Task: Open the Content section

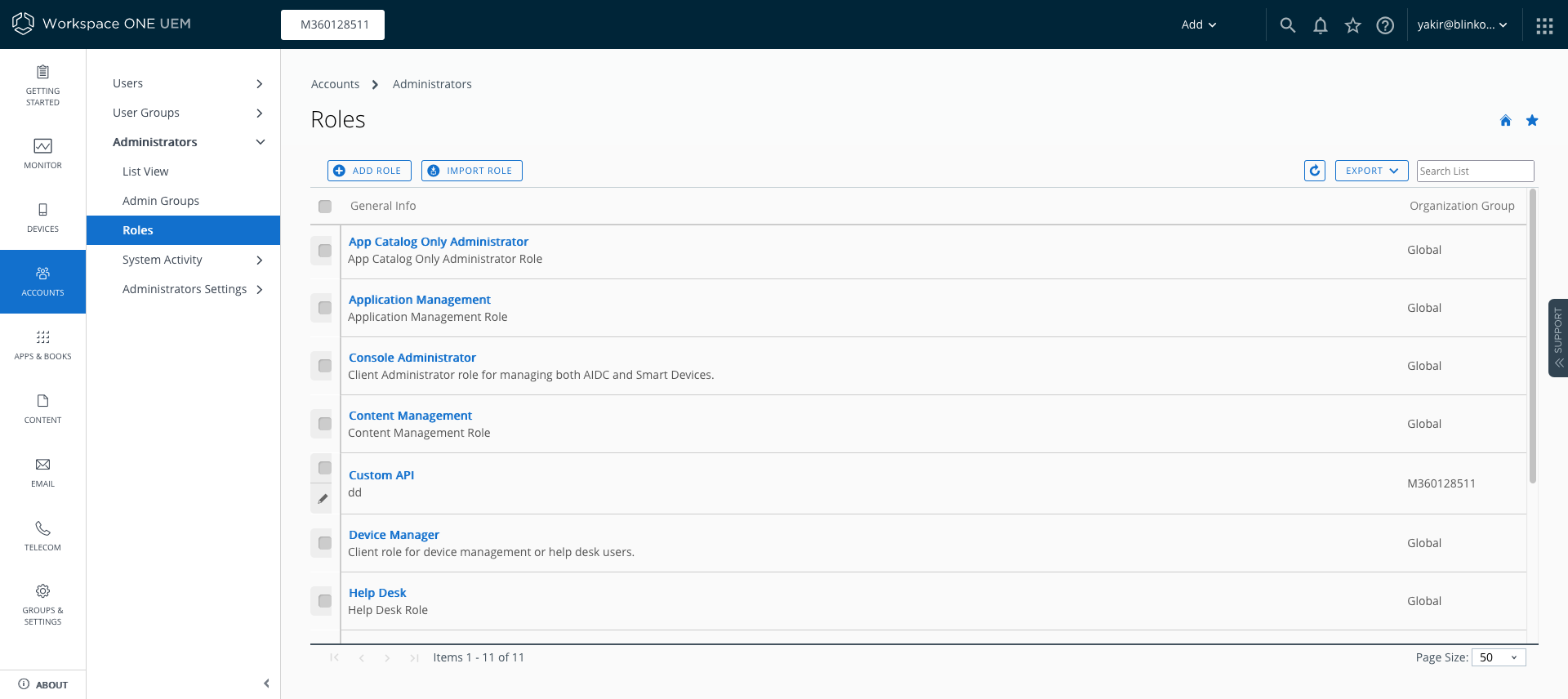Action: point(42,408)
